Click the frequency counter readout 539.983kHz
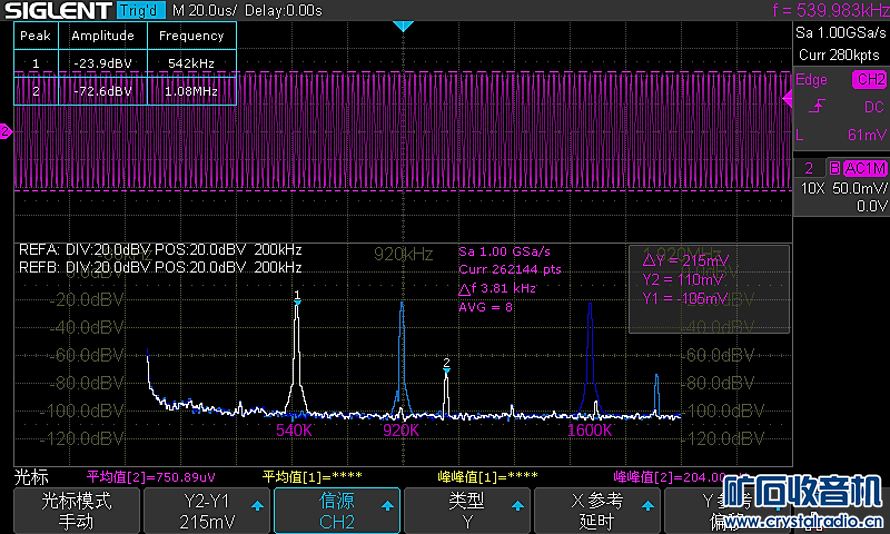This screenshot has width=890, height=534. coord(829,11)
